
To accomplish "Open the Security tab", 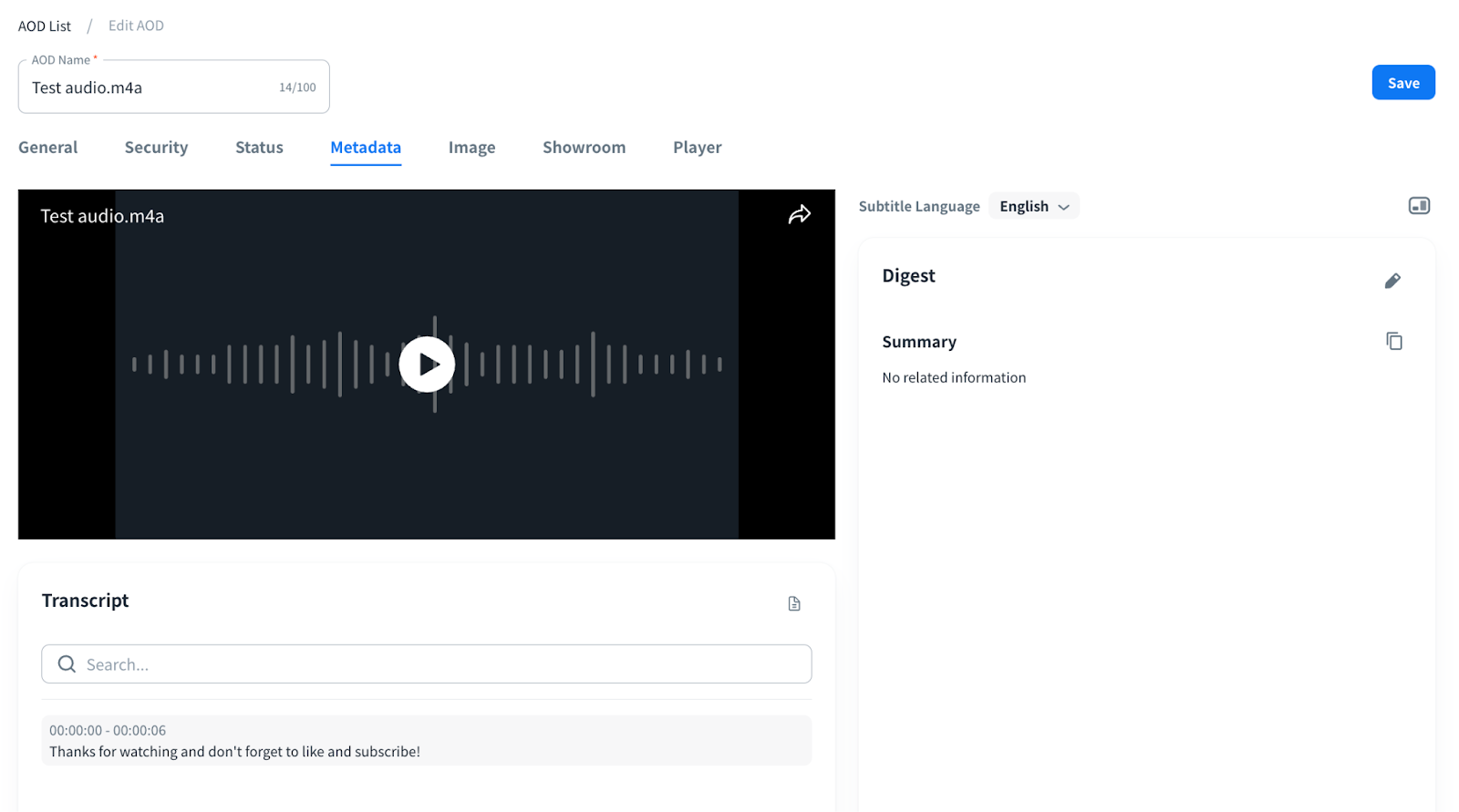I will (x=156, y=148).
